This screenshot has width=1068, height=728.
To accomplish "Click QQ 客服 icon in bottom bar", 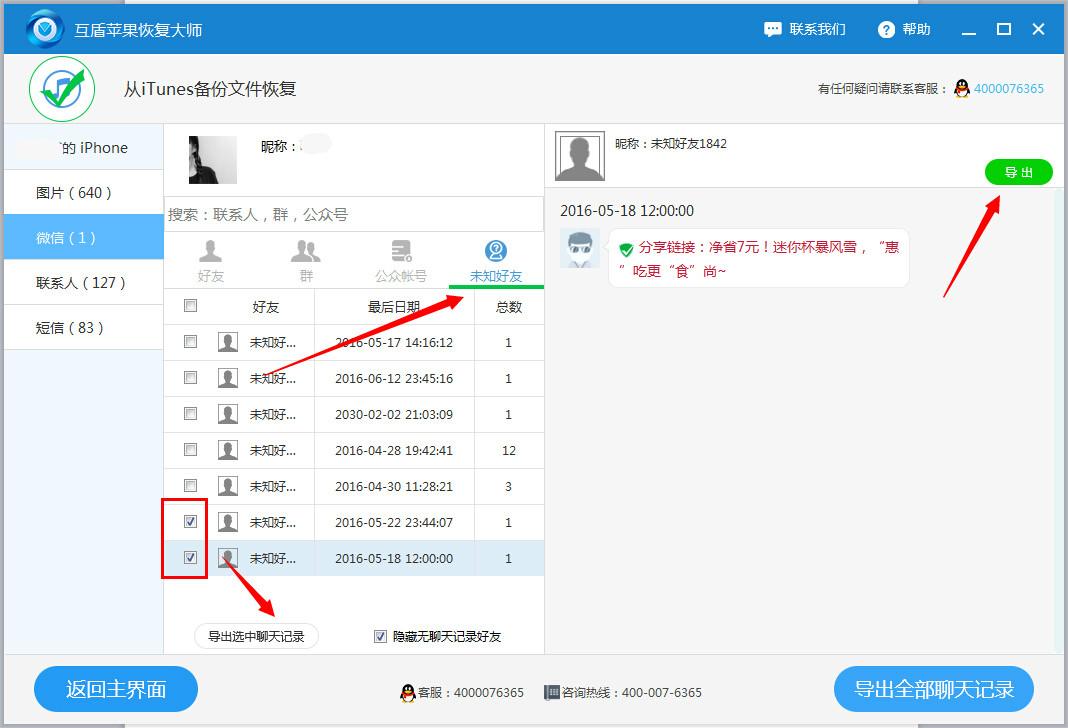I will [x=408, y=692].
